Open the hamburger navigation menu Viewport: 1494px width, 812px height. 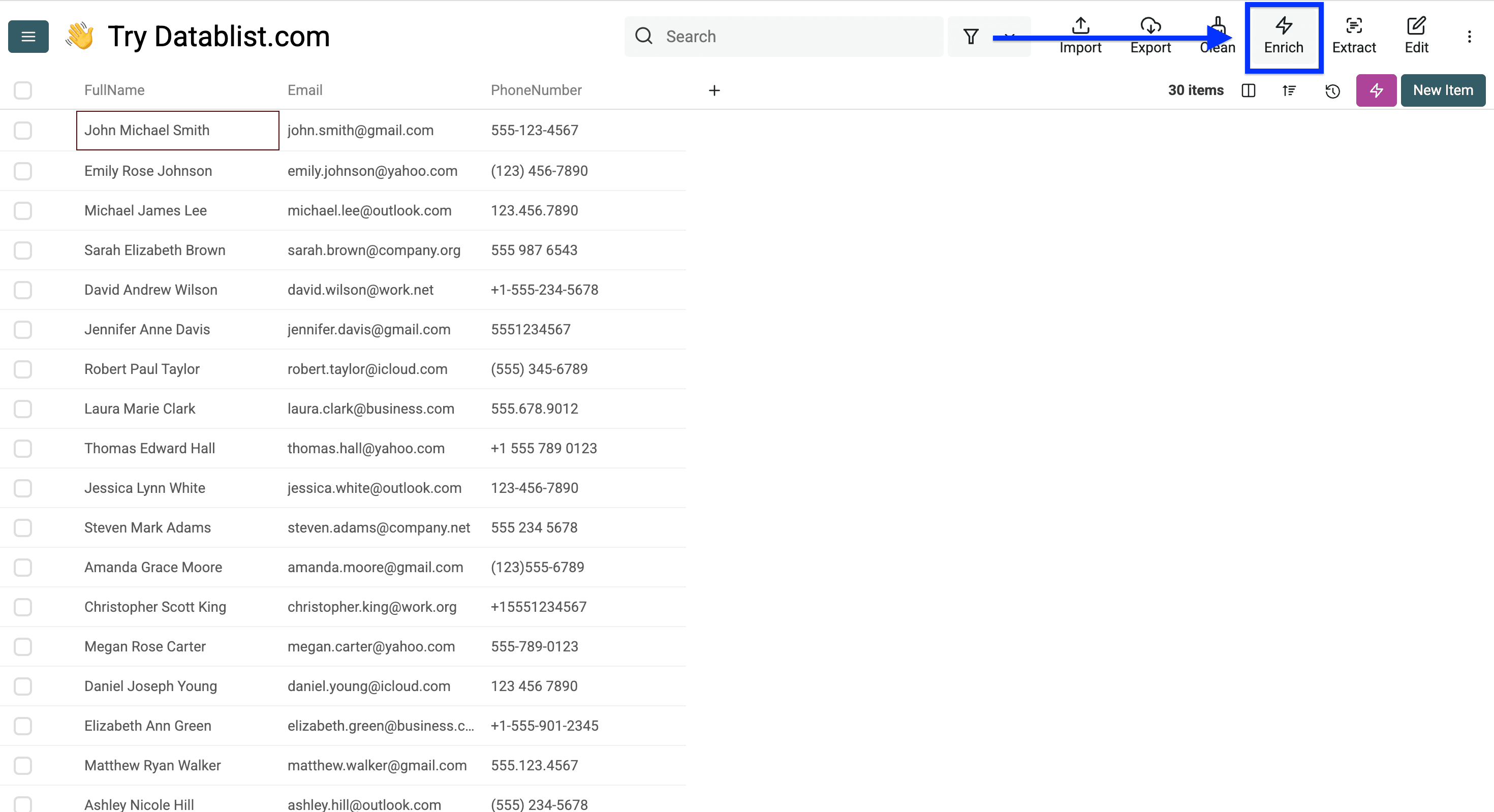pyautogui.click(x=28, y=36)
